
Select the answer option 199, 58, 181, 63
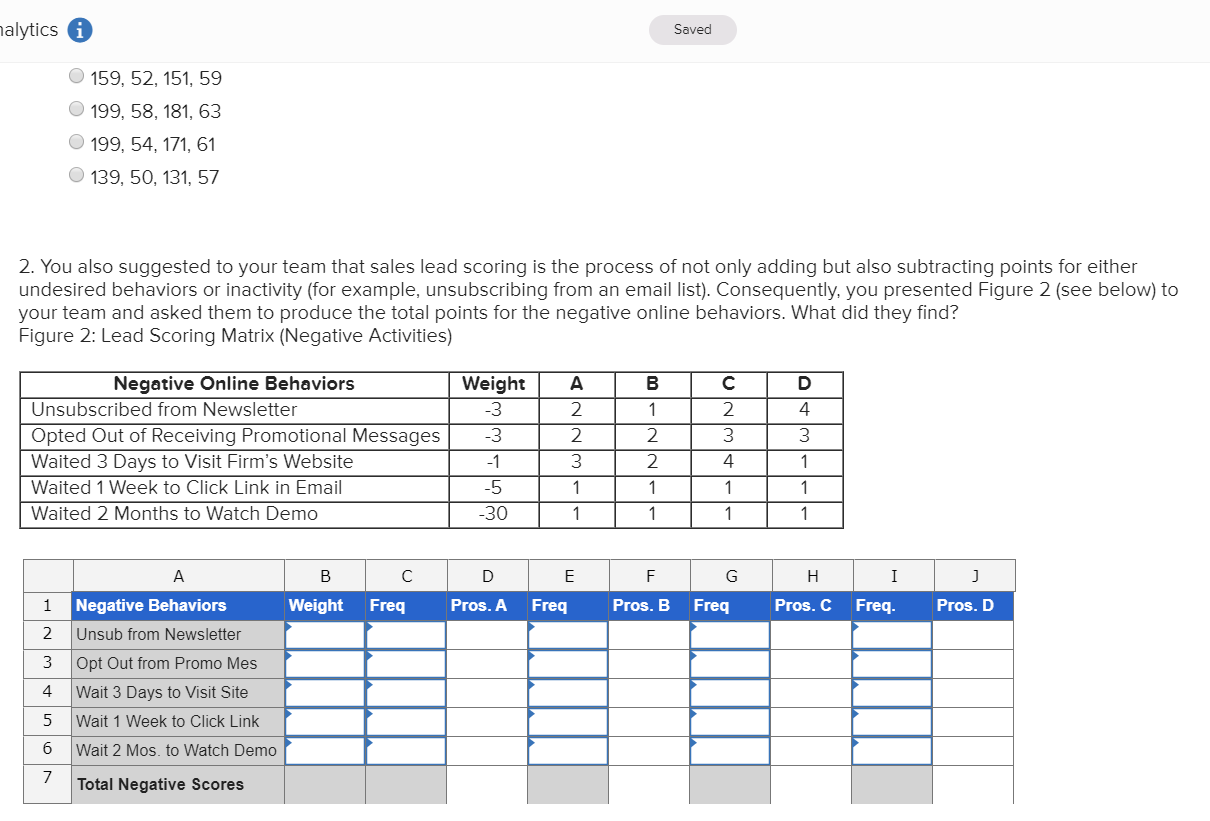[x=77, y=109]
